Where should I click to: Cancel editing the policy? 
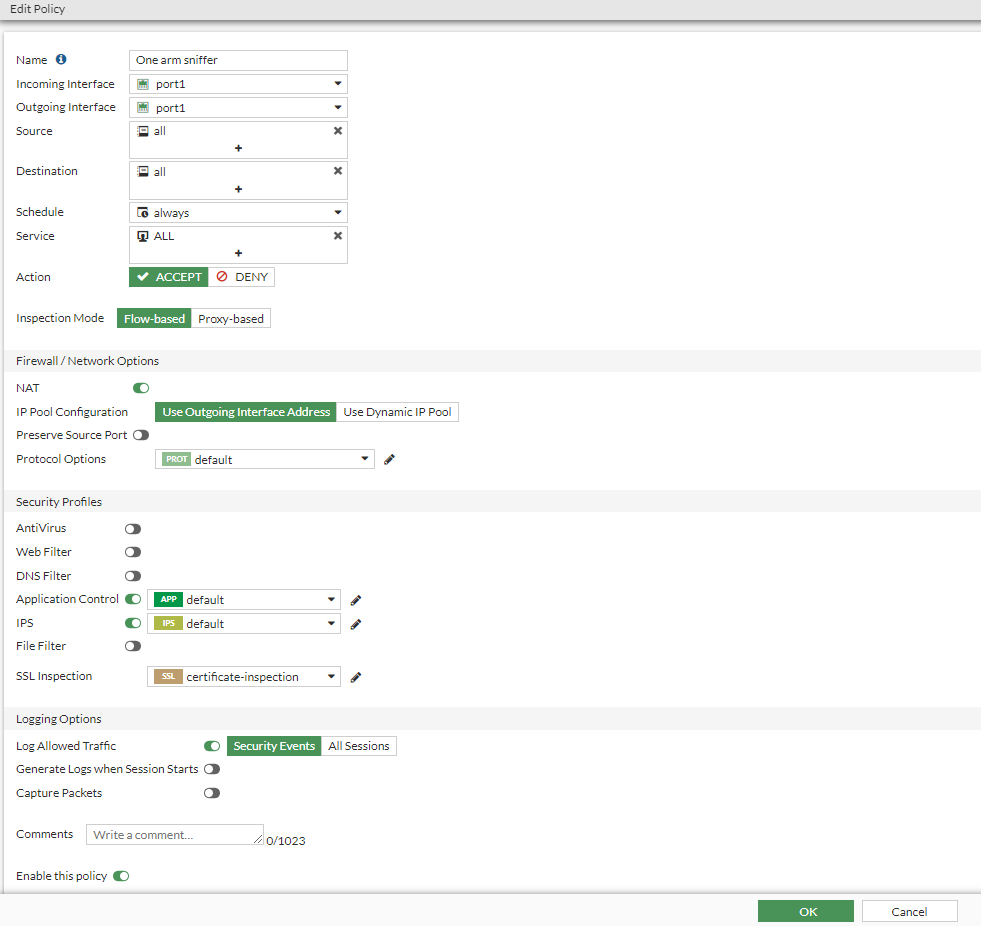coord(909,911)
